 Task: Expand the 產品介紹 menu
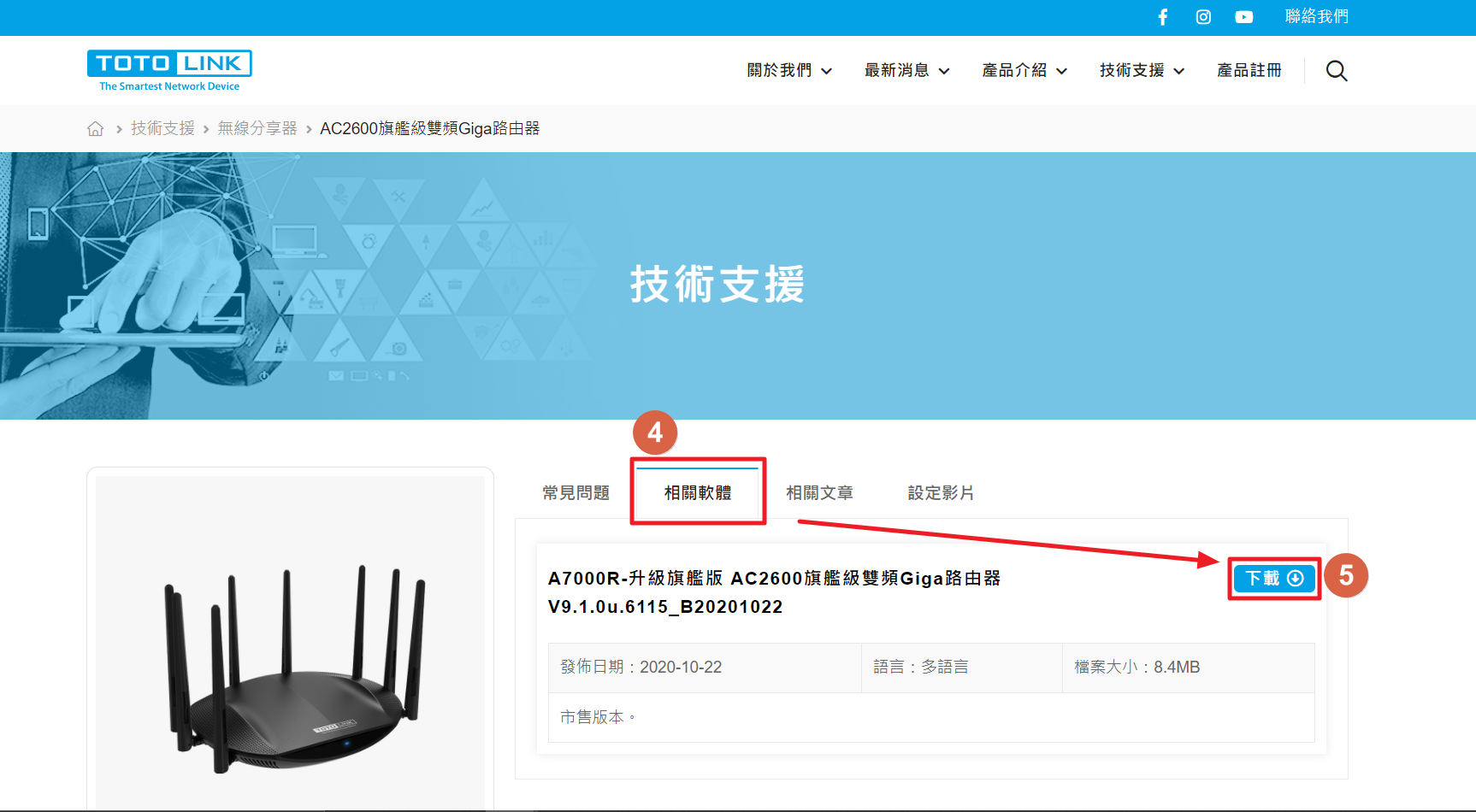(1024, 70)
